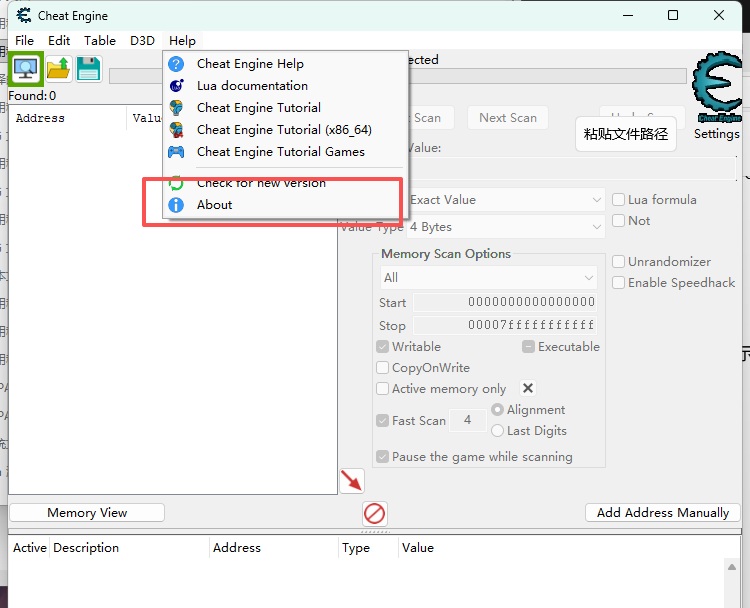Click the Cheat Engine Tutorial icon
This screenshot has height=608, width=750.
(x=176, y=108)
